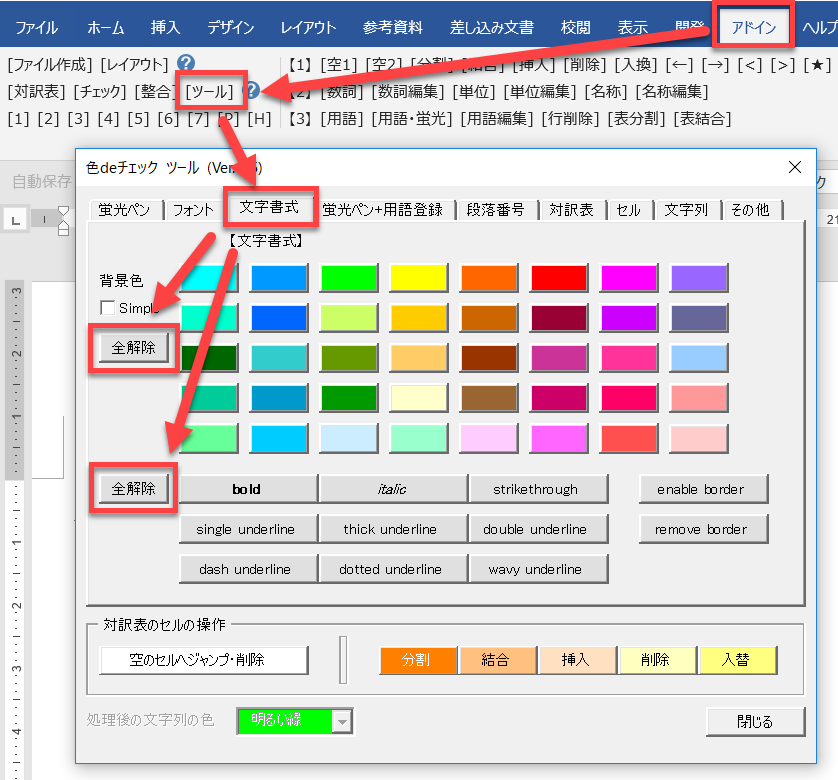
Task: Click the orange 分割 cell button
Action: click(418, 660)
